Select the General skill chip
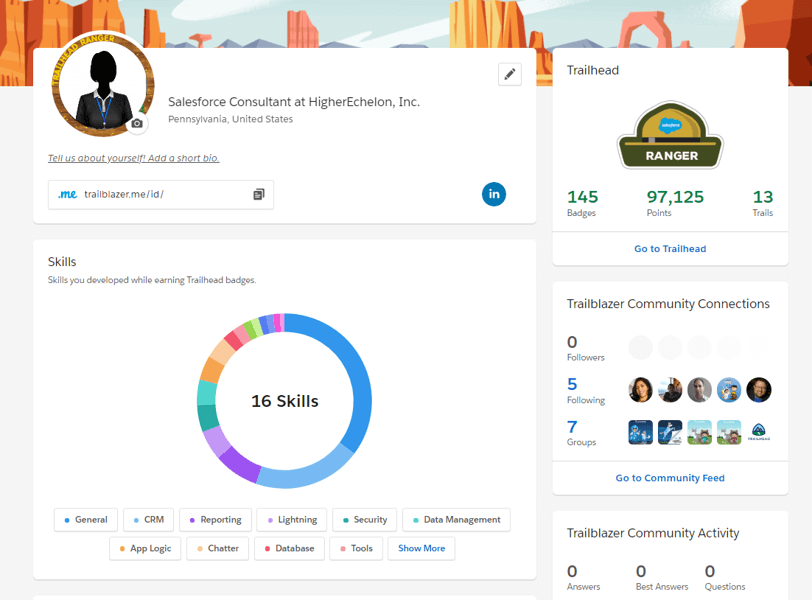This screenshot has width=812, height=600. pos(86,520)
